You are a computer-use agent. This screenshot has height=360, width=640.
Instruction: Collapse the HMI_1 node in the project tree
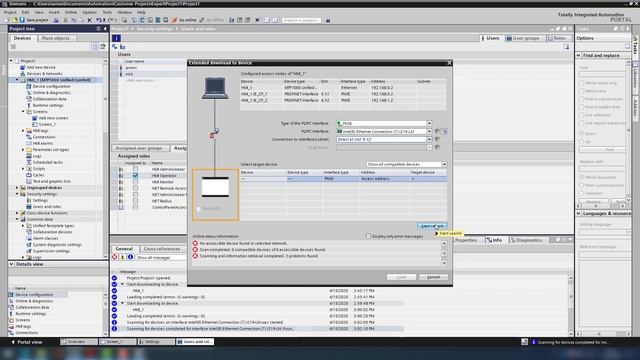17,80
